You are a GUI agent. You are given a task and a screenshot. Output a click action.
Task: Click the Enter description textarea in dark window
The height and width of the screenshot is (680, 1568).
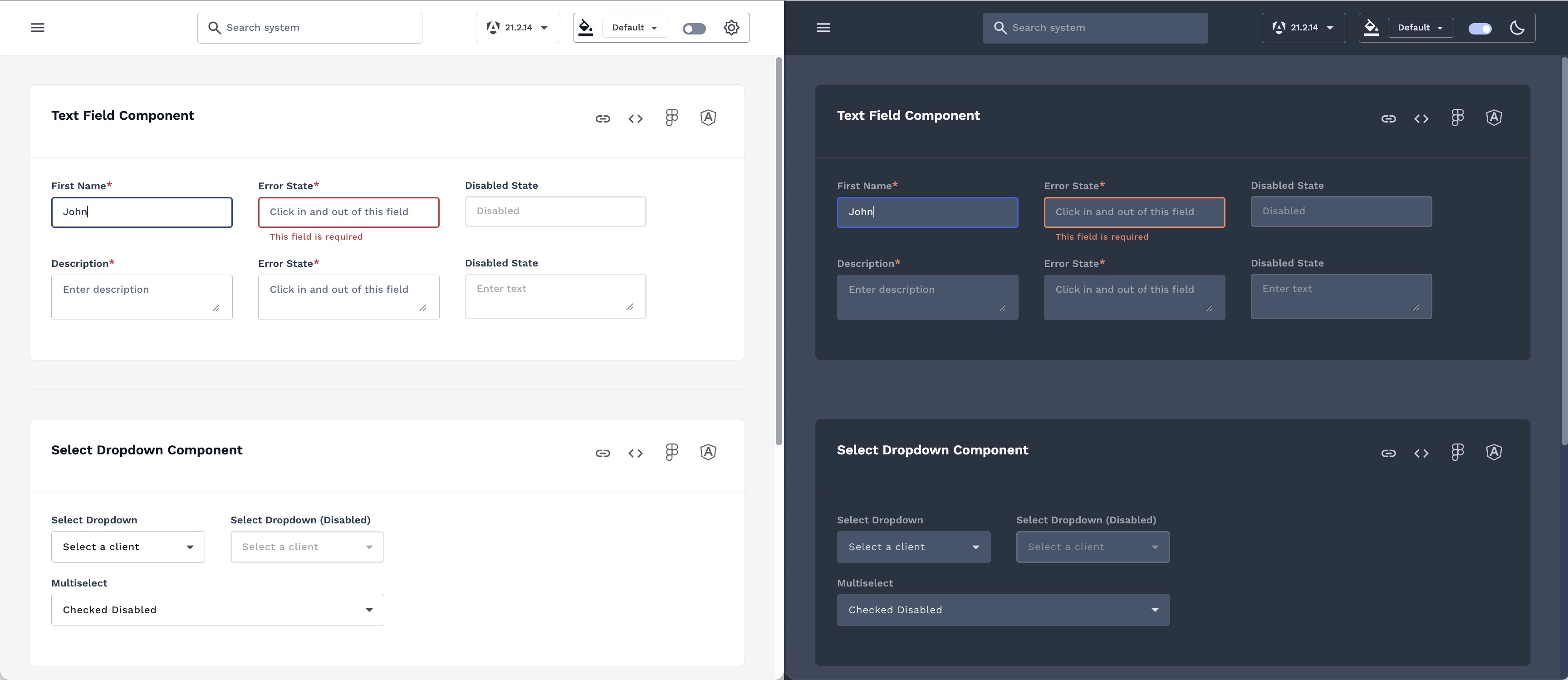[x=928, y=297]
